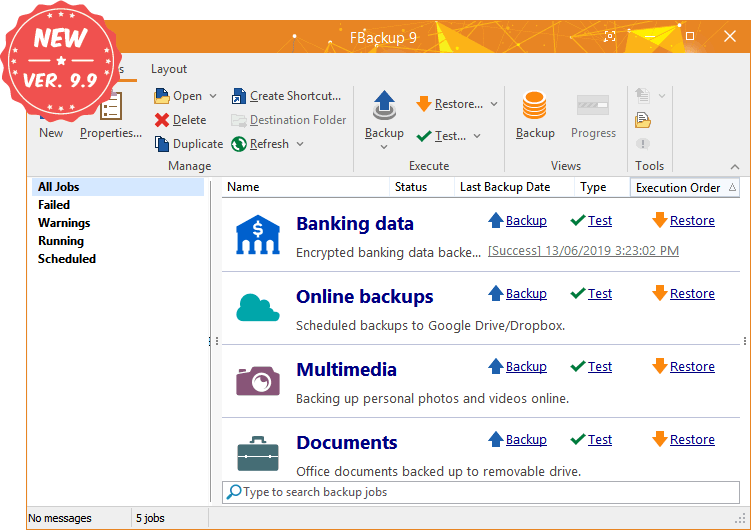Viewport: 751px width, 530px height.
Task: Click the Banking data bank icon
Action: click(257, 234)
